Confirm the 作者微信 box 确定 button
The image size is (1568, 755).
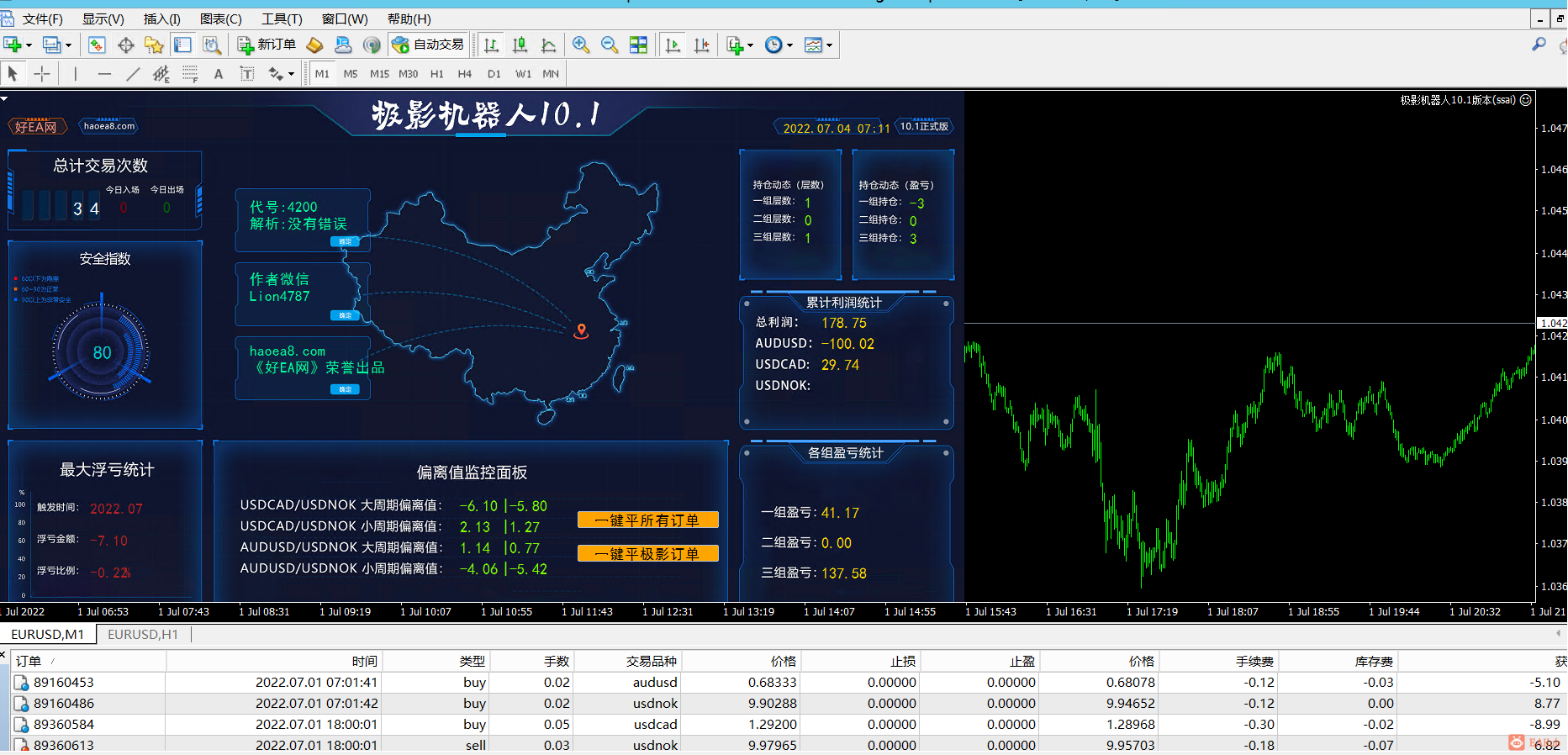(x=345, y=316)
